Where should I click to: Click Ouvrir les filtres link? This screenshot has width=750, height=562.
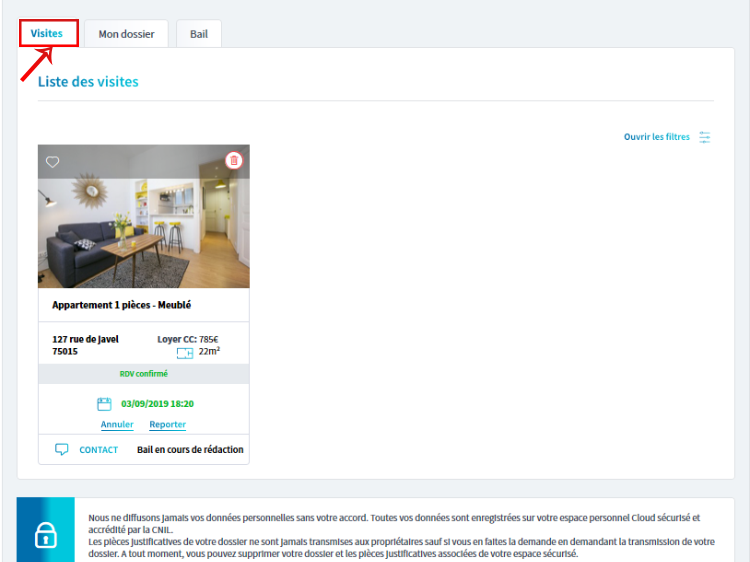tap(657, 137)
